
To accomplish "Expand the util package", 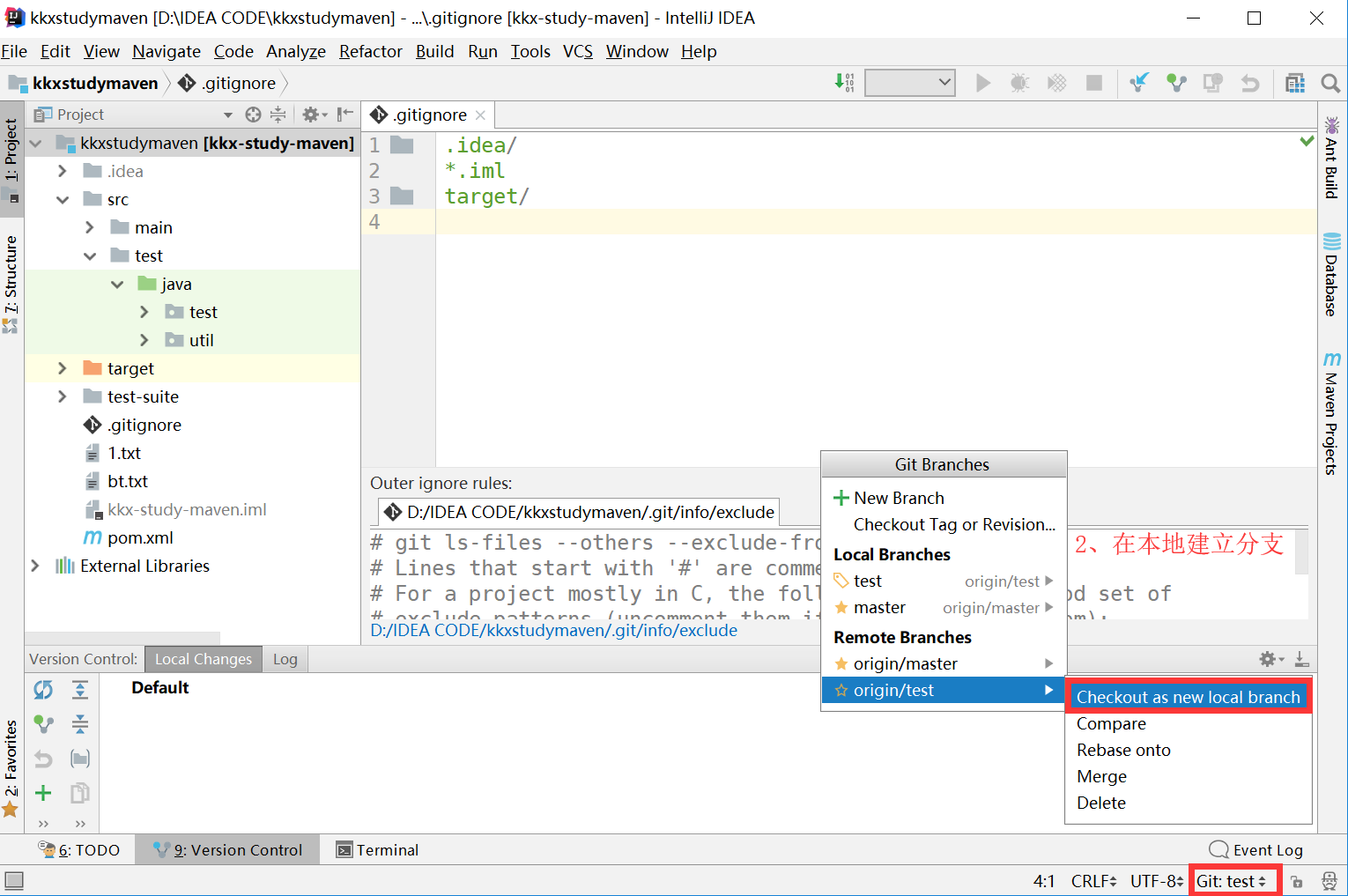I will [144, 340].
